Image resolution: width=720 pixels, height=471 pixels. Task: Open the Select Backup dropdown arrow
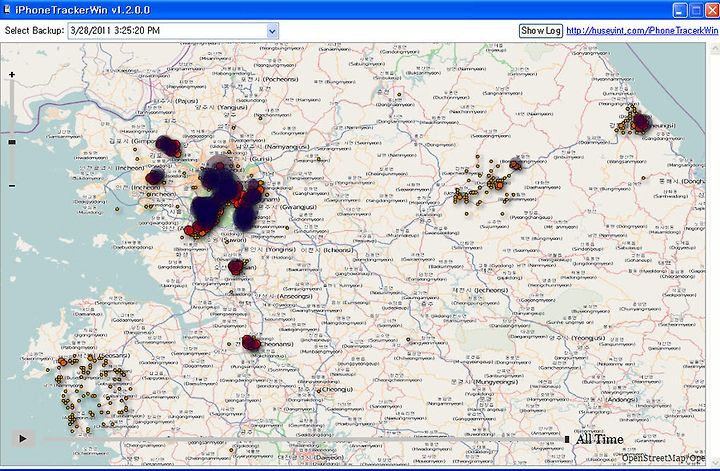(272, 31)
